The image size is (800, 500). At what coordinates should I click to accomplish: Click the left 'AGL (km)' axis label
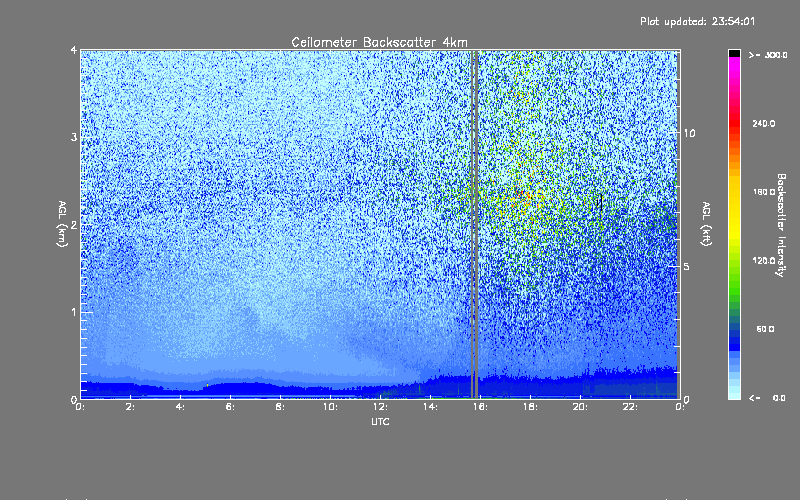(62, 223)
